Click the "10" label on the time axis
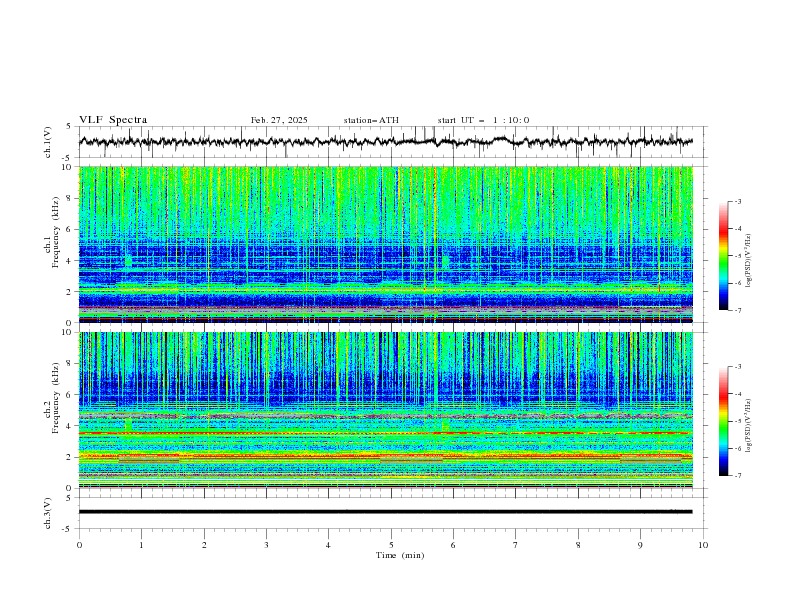The image size is (792, 612). point(703,545)
